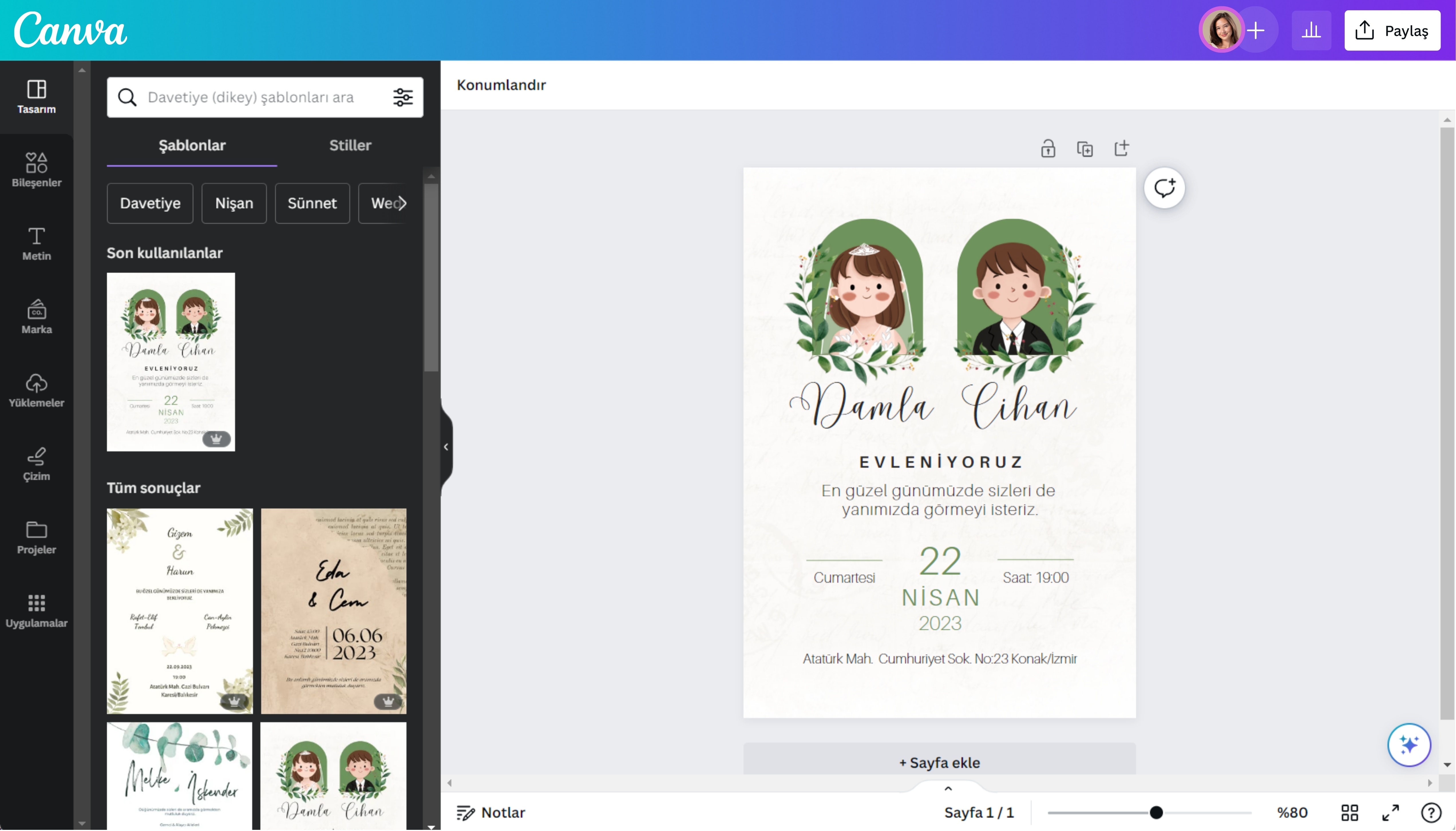The height and width of the screenshot is (831, 1456).
Task: Add a comment to the design
Action: (x=1164, y=187)
